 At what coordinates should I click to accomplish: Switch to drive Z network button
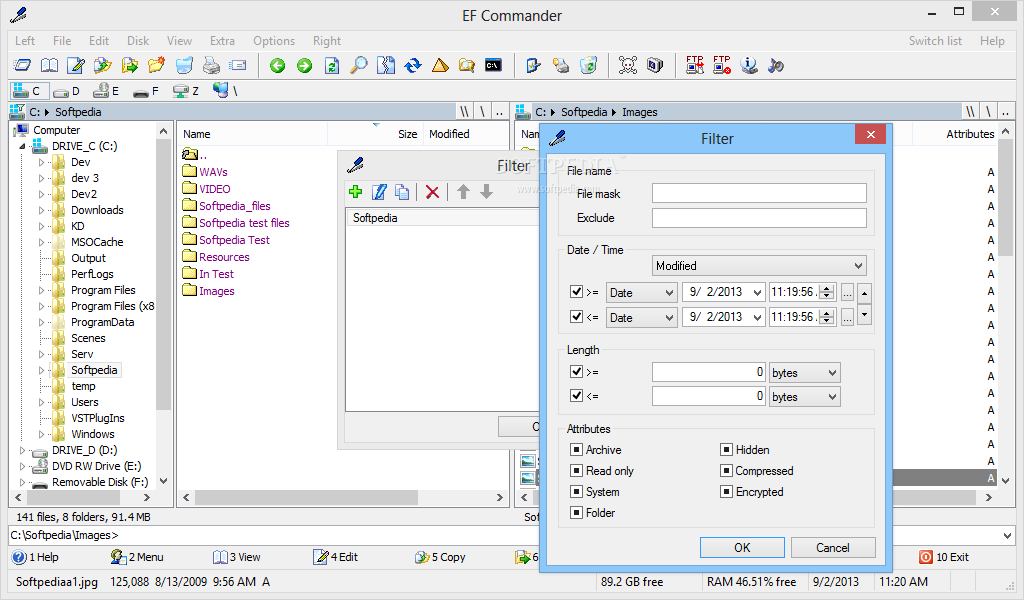point(185,91)
